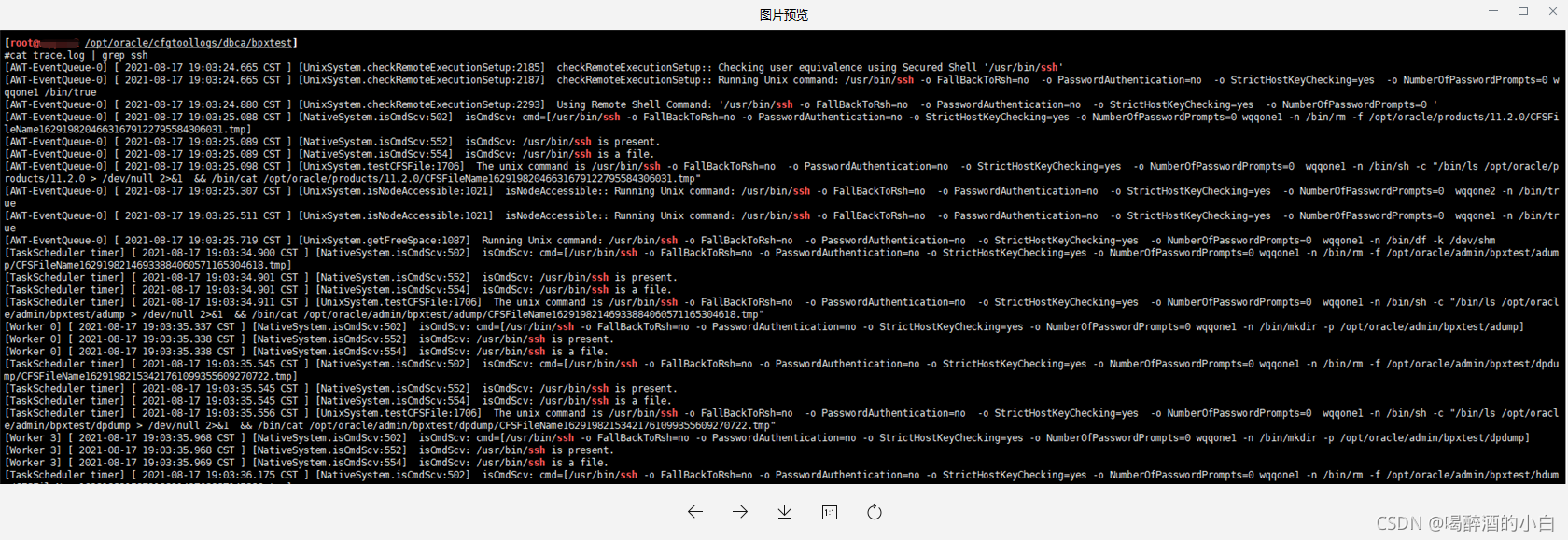Click the '/bin/df -k /dev/shm' command text
Viewport: 1568px width, 540px height.
[x=1440, y=241]
